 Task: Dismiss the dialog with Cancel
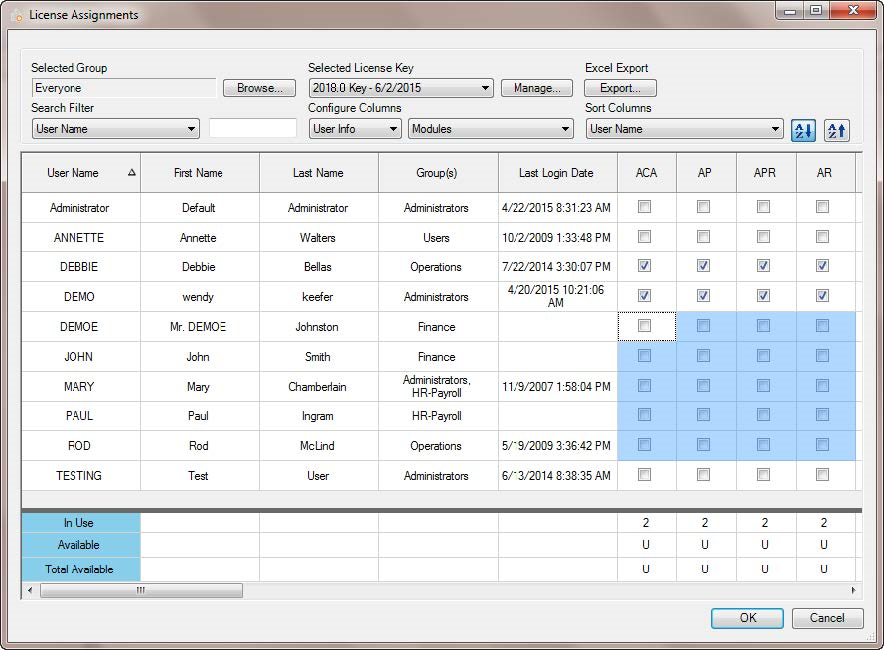(x=827, y=618)
